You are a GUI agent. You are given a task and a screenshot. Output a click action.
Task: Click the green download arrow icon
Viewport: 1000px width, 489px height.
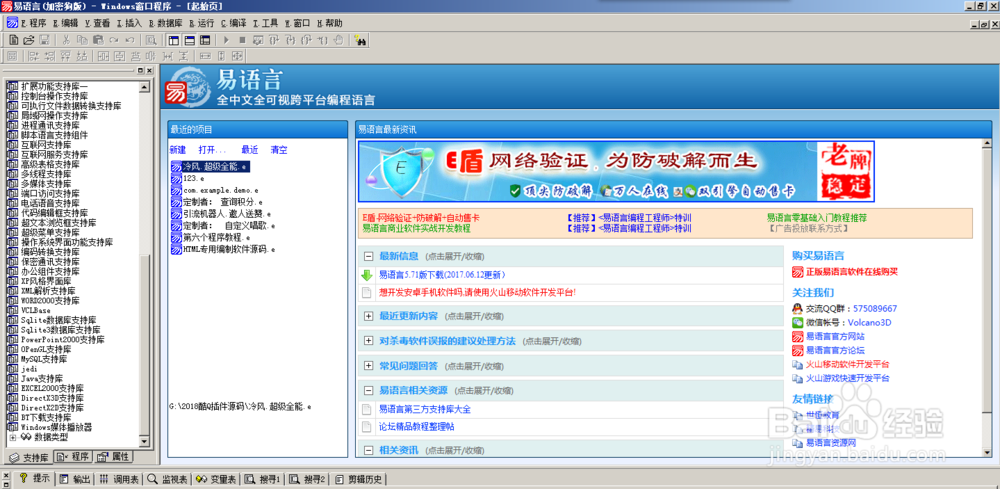coord(367,275)
